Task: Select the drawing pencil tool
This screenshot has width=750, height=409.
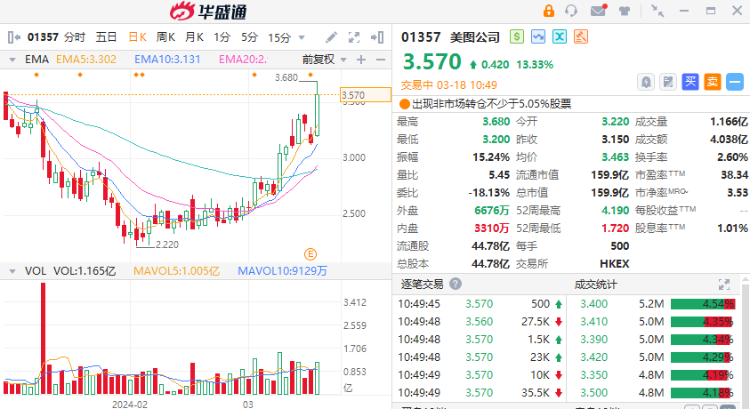Action: point(331,37)
